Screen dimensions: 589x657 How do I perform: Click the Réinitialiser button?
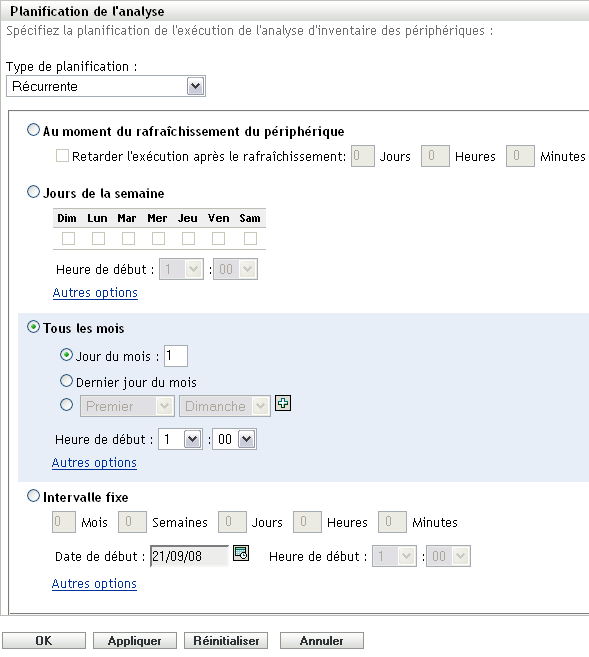click(226, 641)
